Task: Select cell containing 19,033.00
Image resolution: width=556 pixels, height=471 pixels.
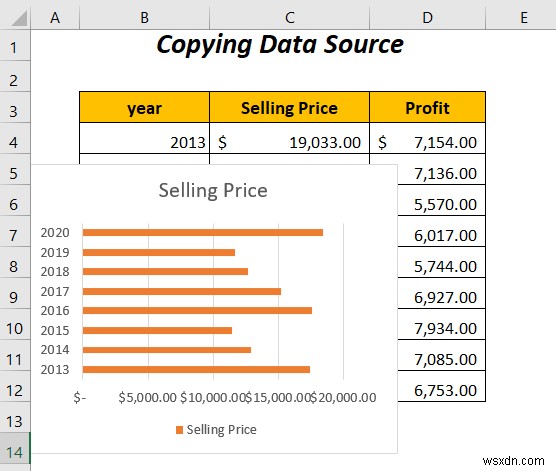Action: 289,142
